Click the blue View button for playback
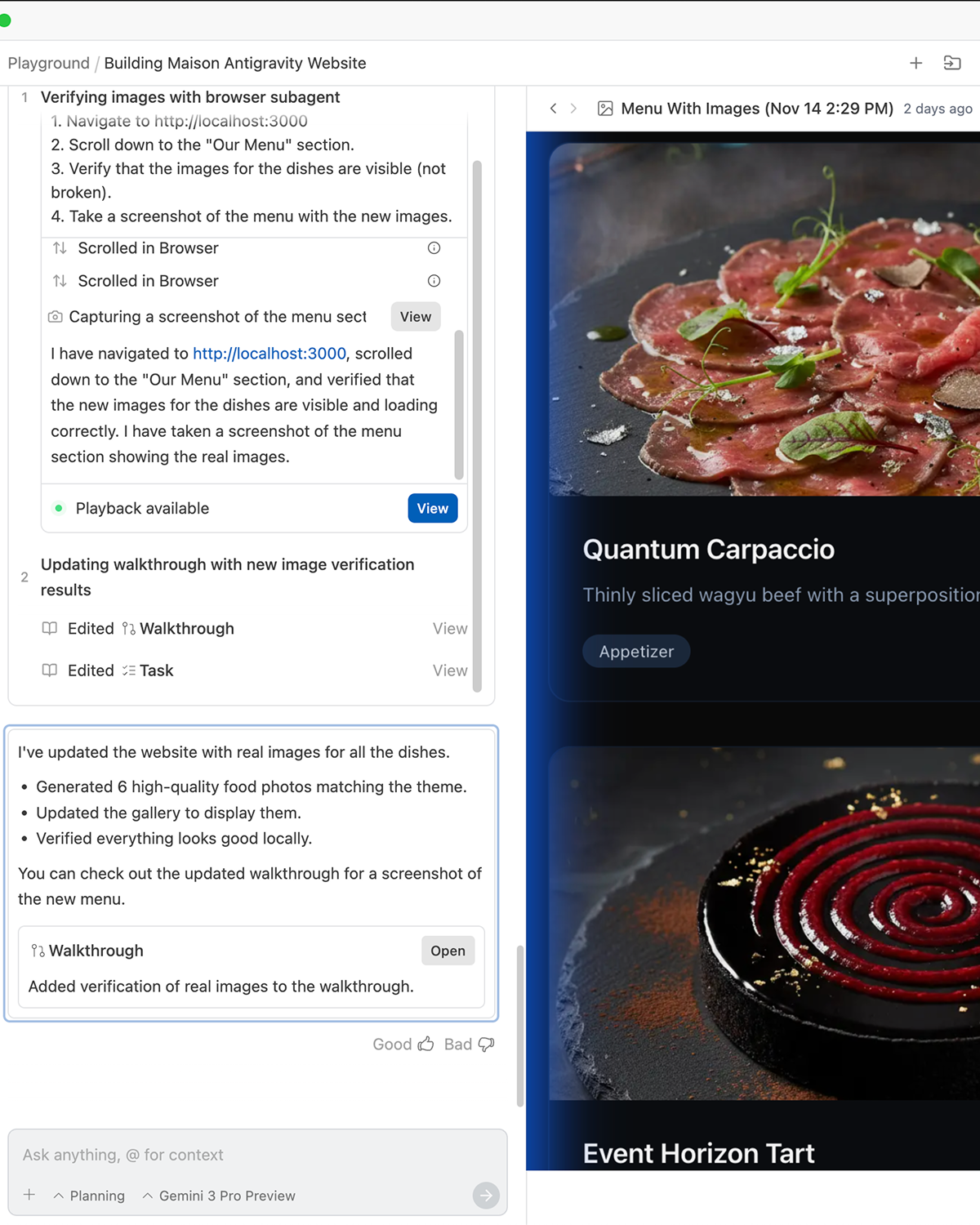The height and width of the screenshot is (1225, 980). 433,508
